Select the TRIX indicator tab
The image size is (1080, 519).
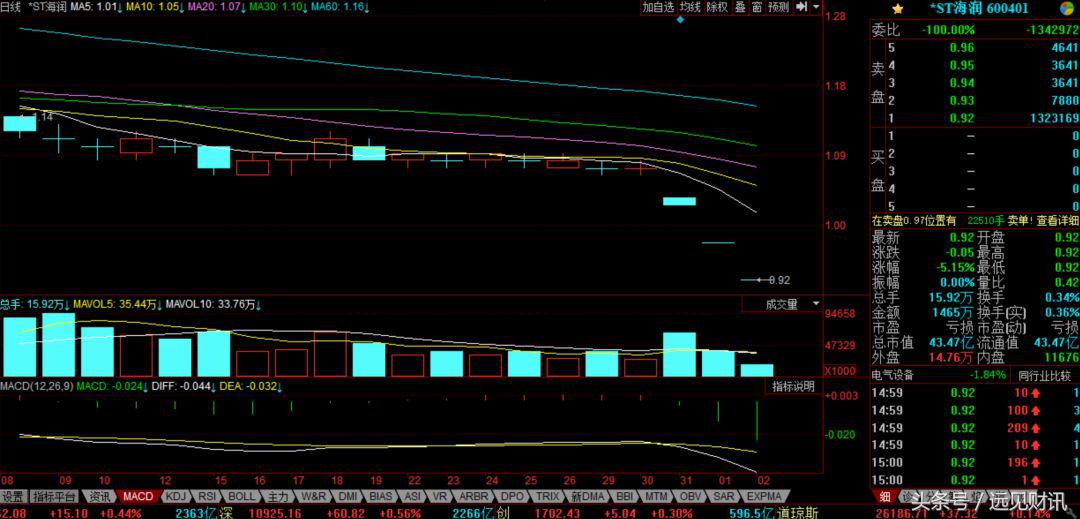click(548, 496)
